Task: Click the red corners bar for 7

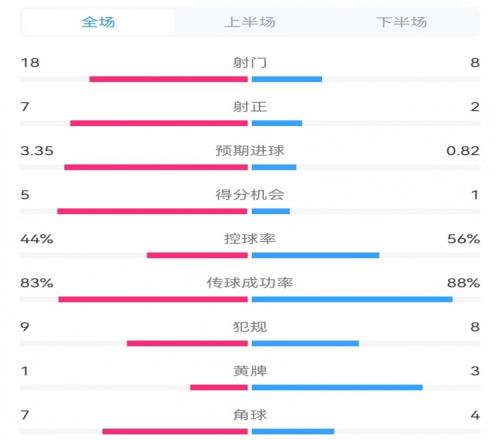Action: pyautogui.click(x=175, y=431)
